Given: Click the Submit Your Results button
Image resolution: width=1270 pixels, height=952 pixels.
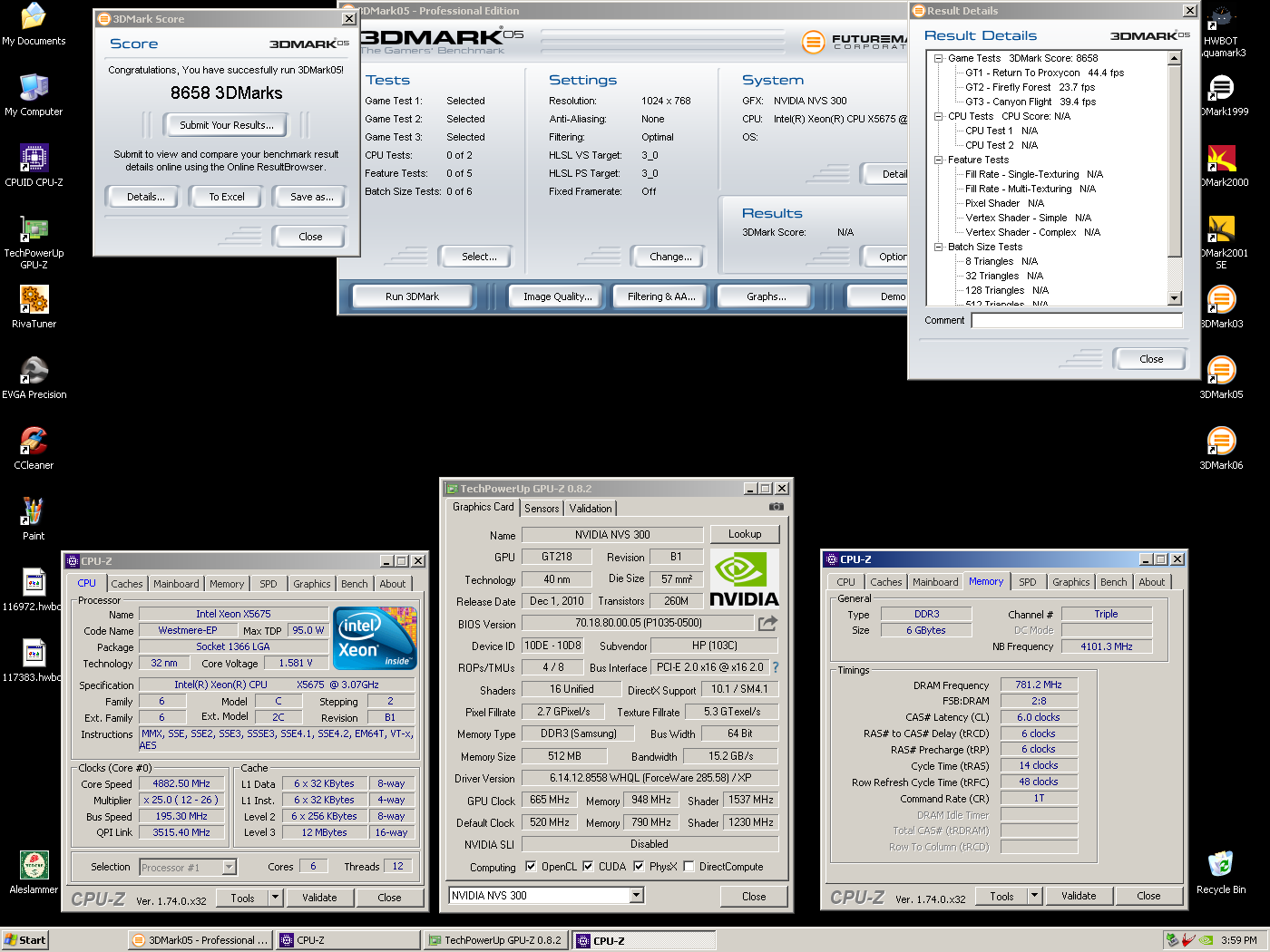Looking at the screenshot, I should pyautogui.click(x=227, y=125).
